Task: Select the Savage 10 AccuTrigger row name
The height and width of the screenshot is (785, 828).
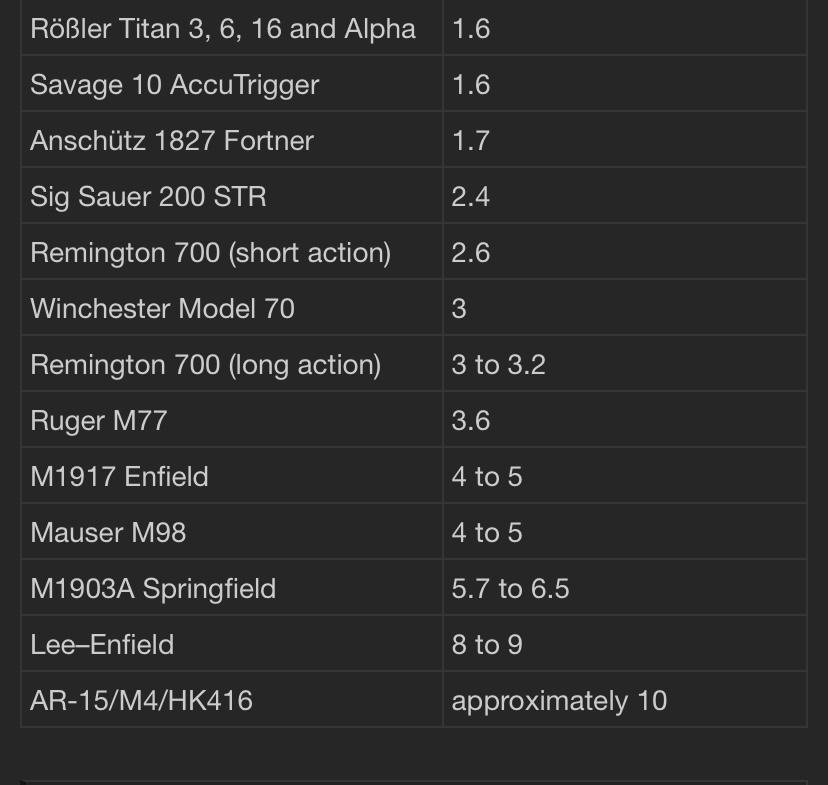Action: pos(175,85)
